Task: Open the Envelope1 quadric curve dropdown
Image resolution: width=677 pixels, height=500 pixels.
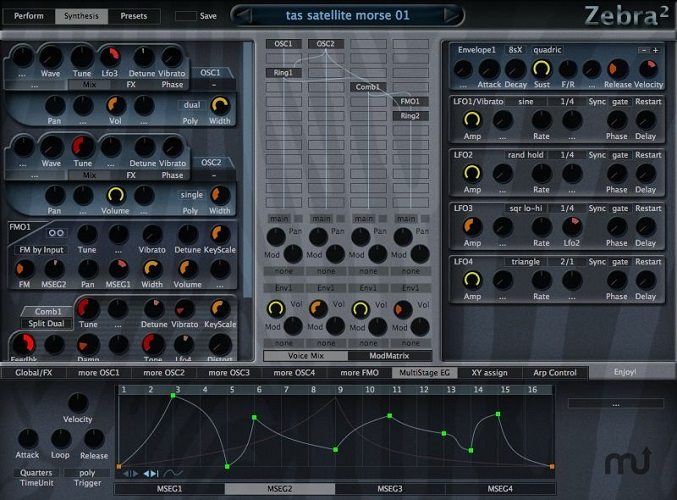Action: (547, 49)
